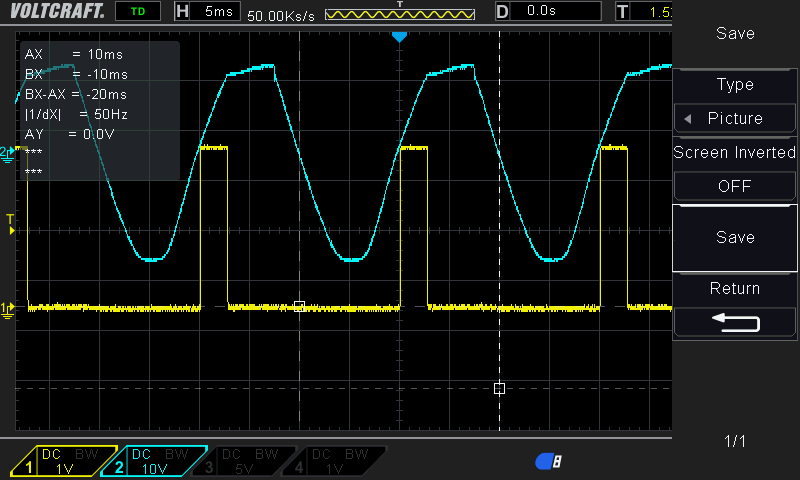Click the cursor square on the vertical dashed line
Image resolution: width=800 pixels, height=480 pixels.
(x=499, y=388)
